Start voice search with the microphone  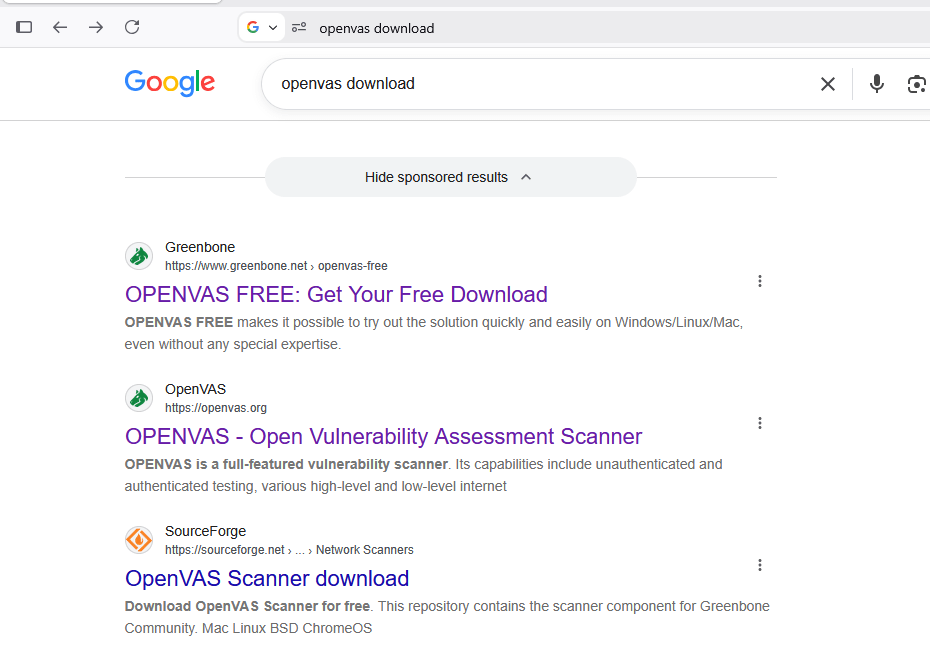pyautogui.click(x=877, y=84)
